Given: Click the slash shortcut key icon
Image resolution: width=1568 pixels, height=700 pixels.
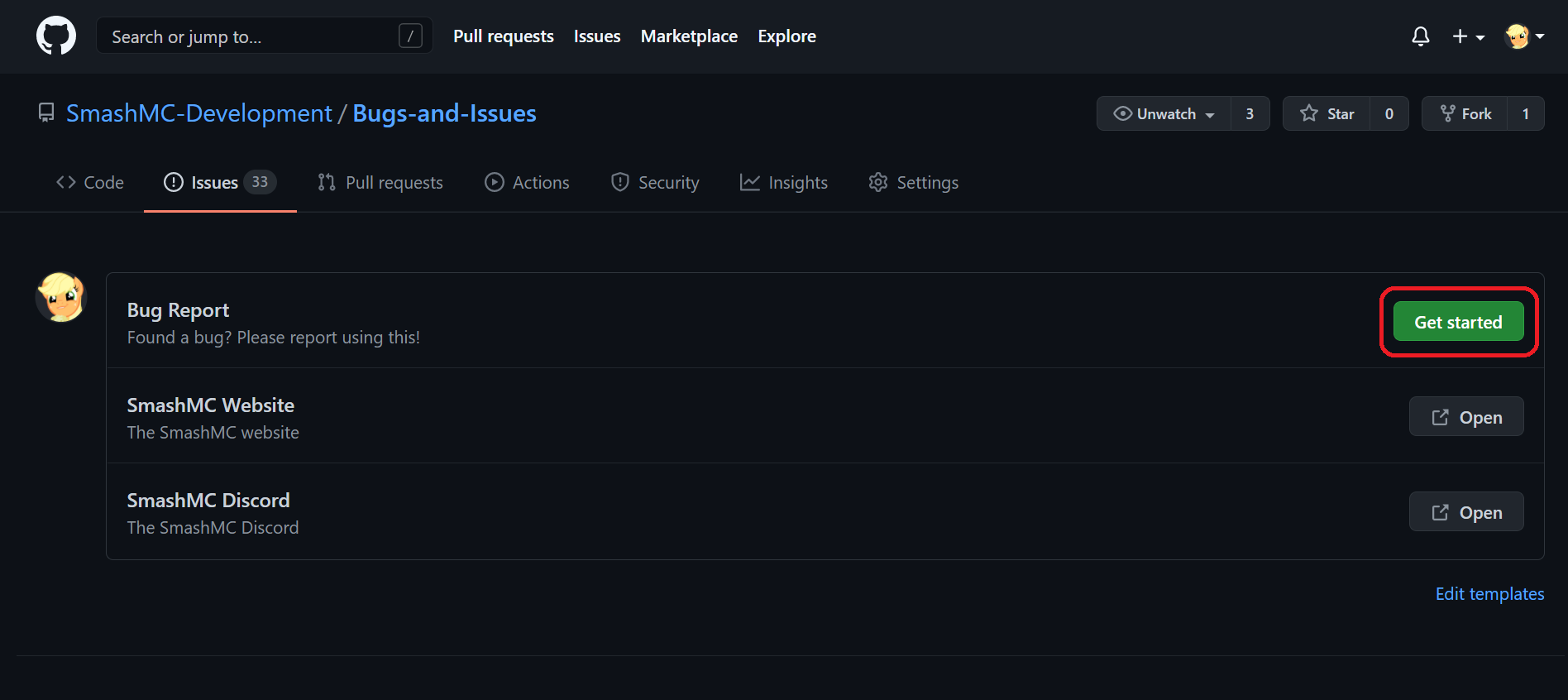Looking at the screenshot, I should point(410,36).
